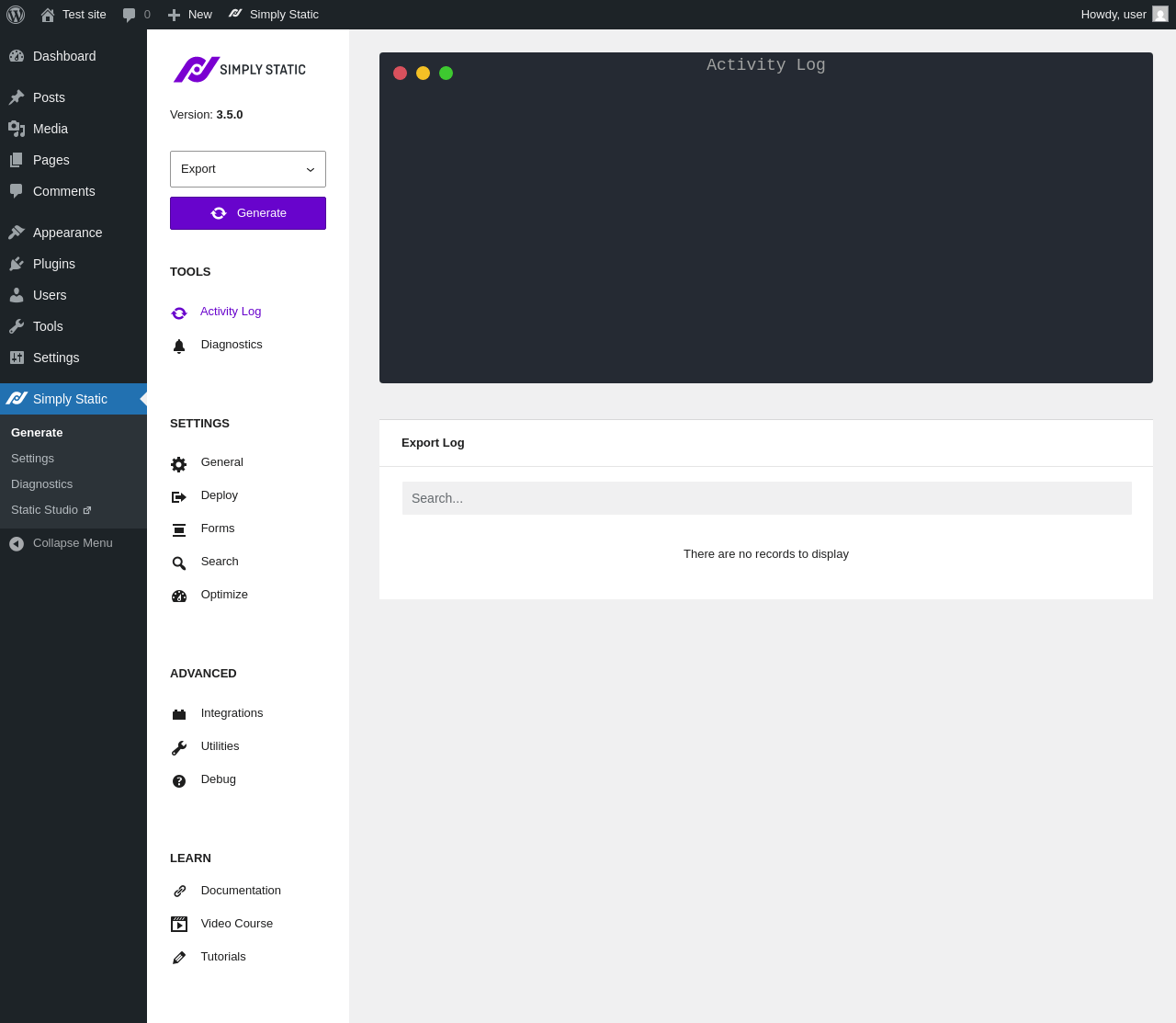Viewport: 1176px width, 1023px height.
Task: Click the Diagnostics bell icon
Action: click(x=179, y=346)
